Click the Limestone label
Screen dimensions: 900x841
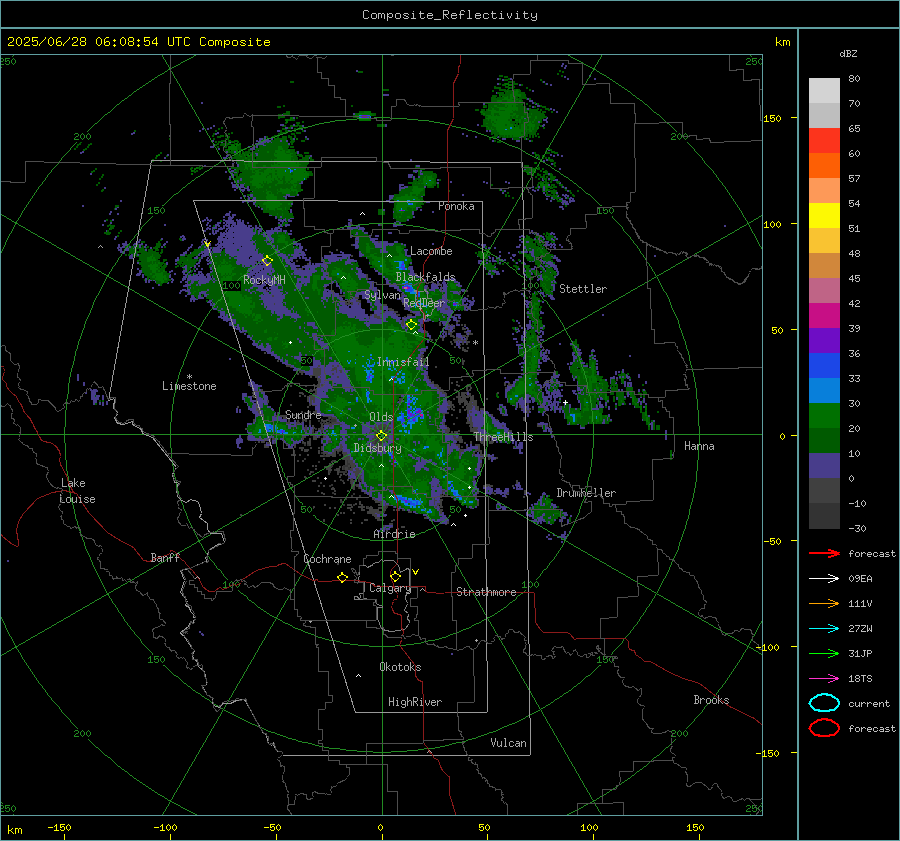(189, 386)
